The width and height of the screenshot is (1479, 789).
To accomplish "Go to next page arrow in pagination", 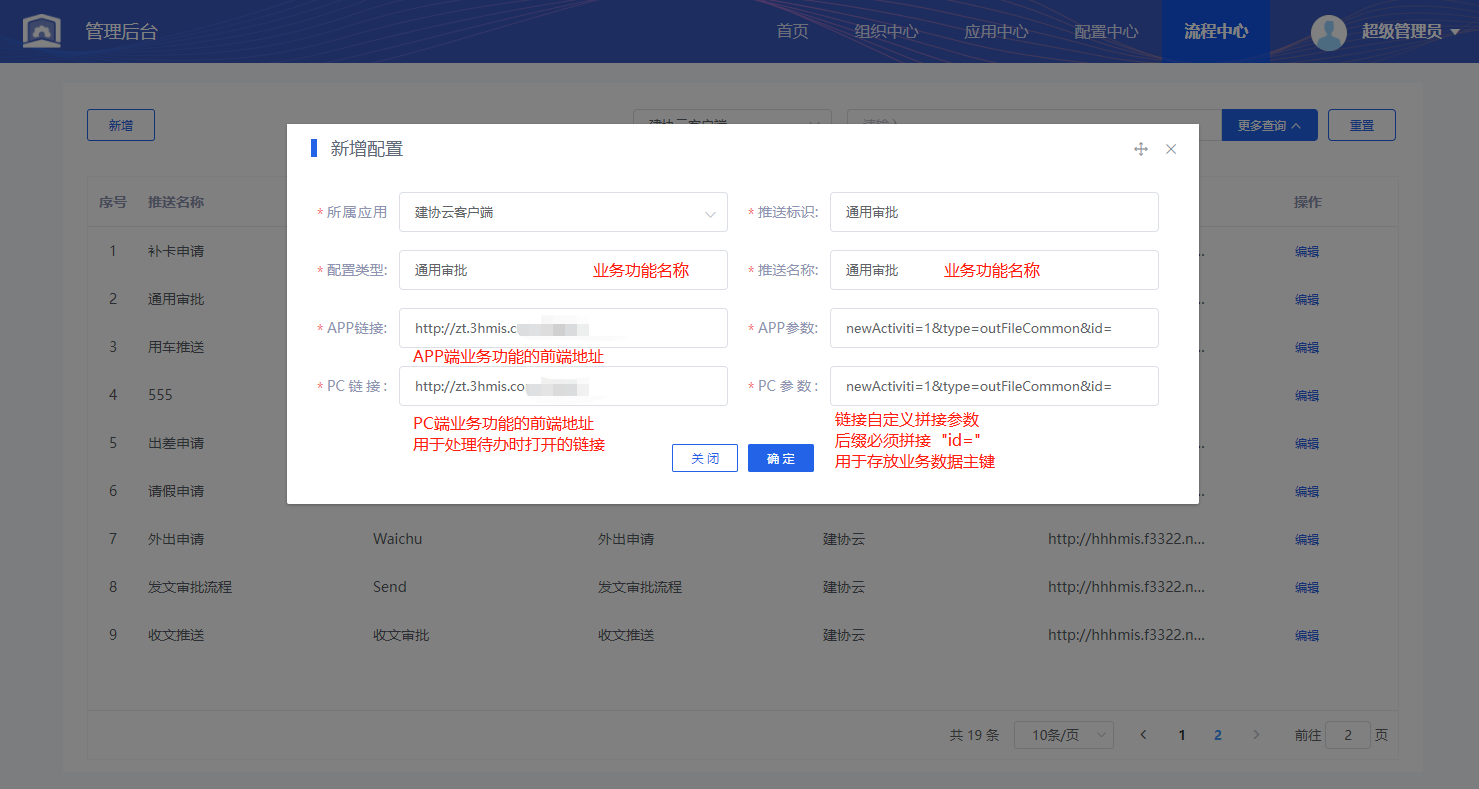I will coord(1256,735).
